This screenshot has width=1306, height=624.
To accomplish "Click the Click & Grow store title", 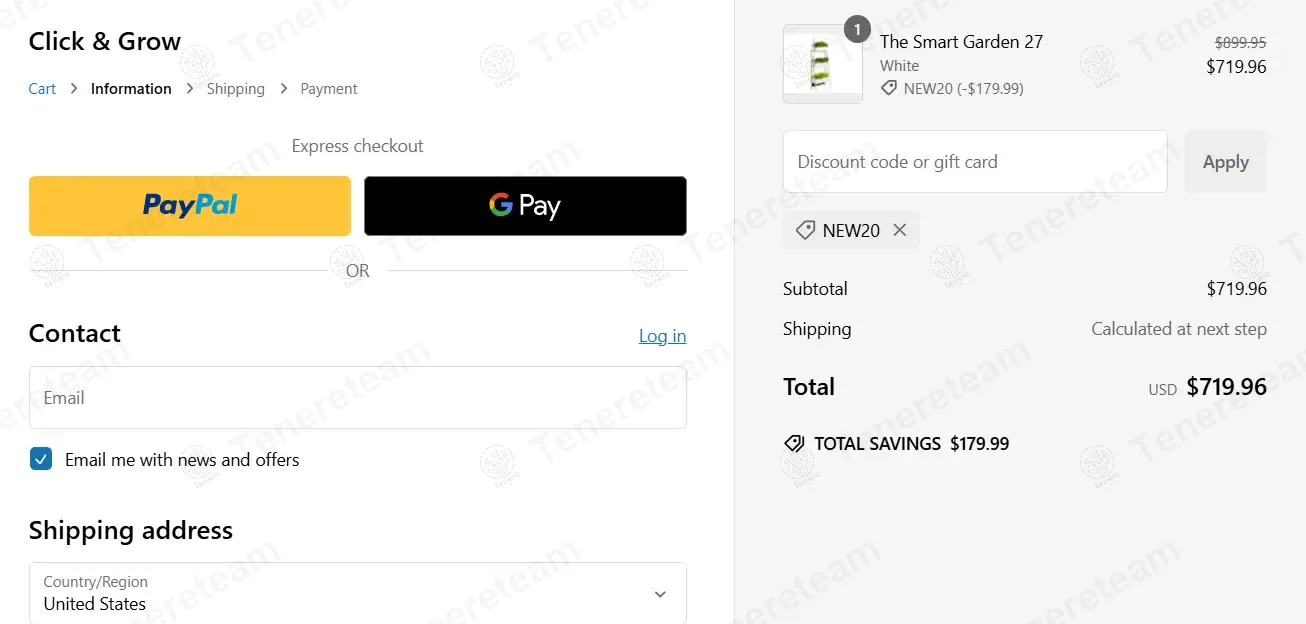I will coord(105,42).
